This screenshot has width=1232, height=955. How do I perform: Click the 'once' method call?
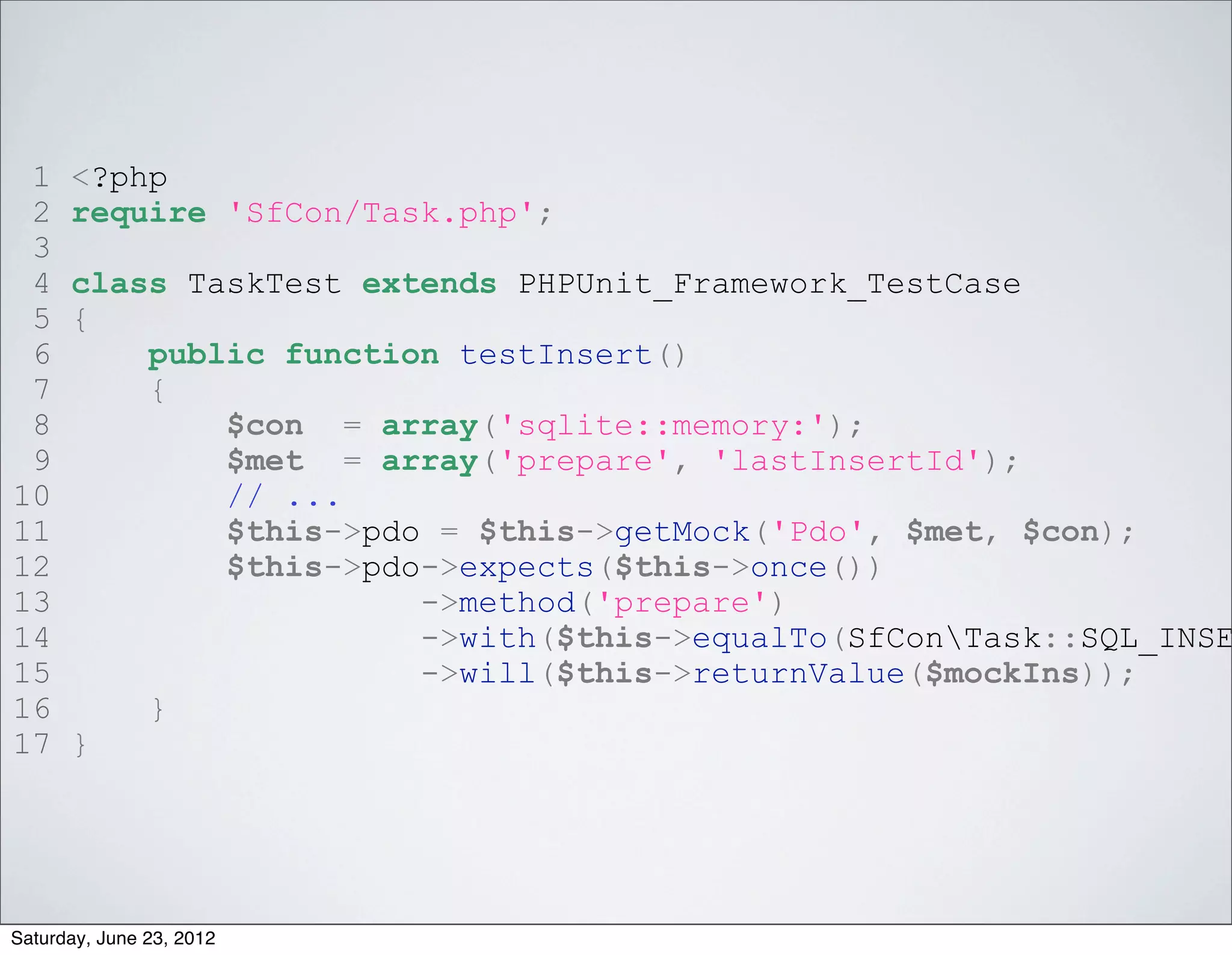[x=789, y=568]
